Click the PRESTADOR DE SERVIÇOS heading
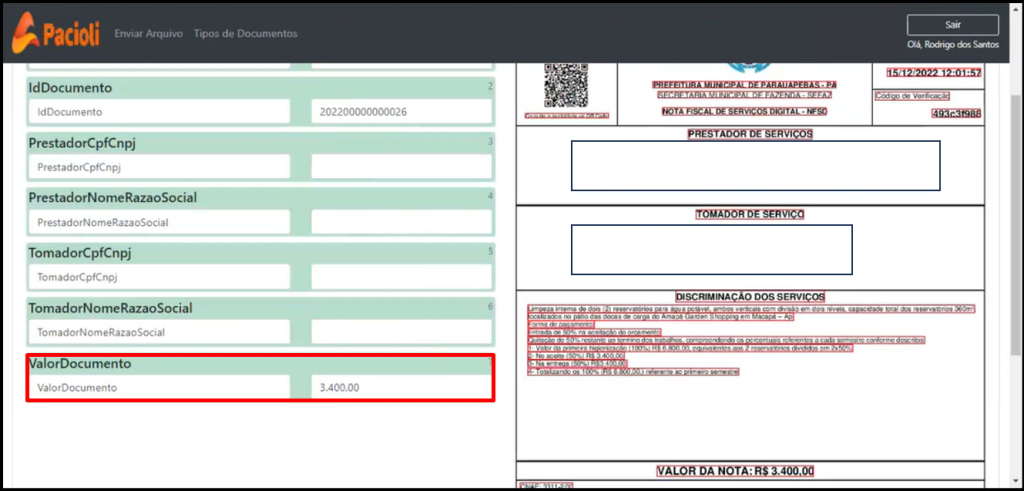The width and height of the screenshot is (1024, 491). (750, 134)
